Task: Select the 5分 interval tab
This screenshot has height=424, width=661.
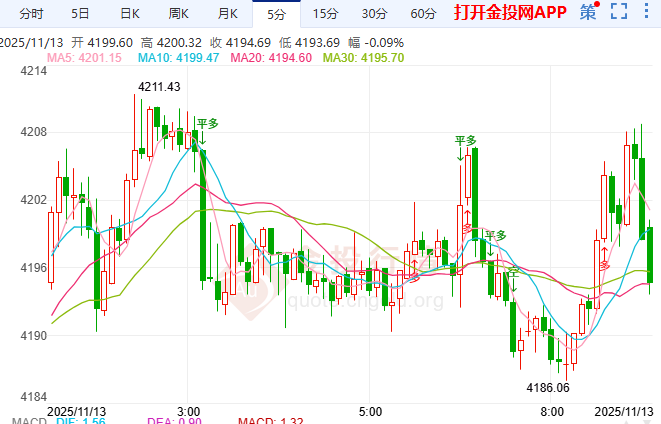Action: (x=277, y=14)
